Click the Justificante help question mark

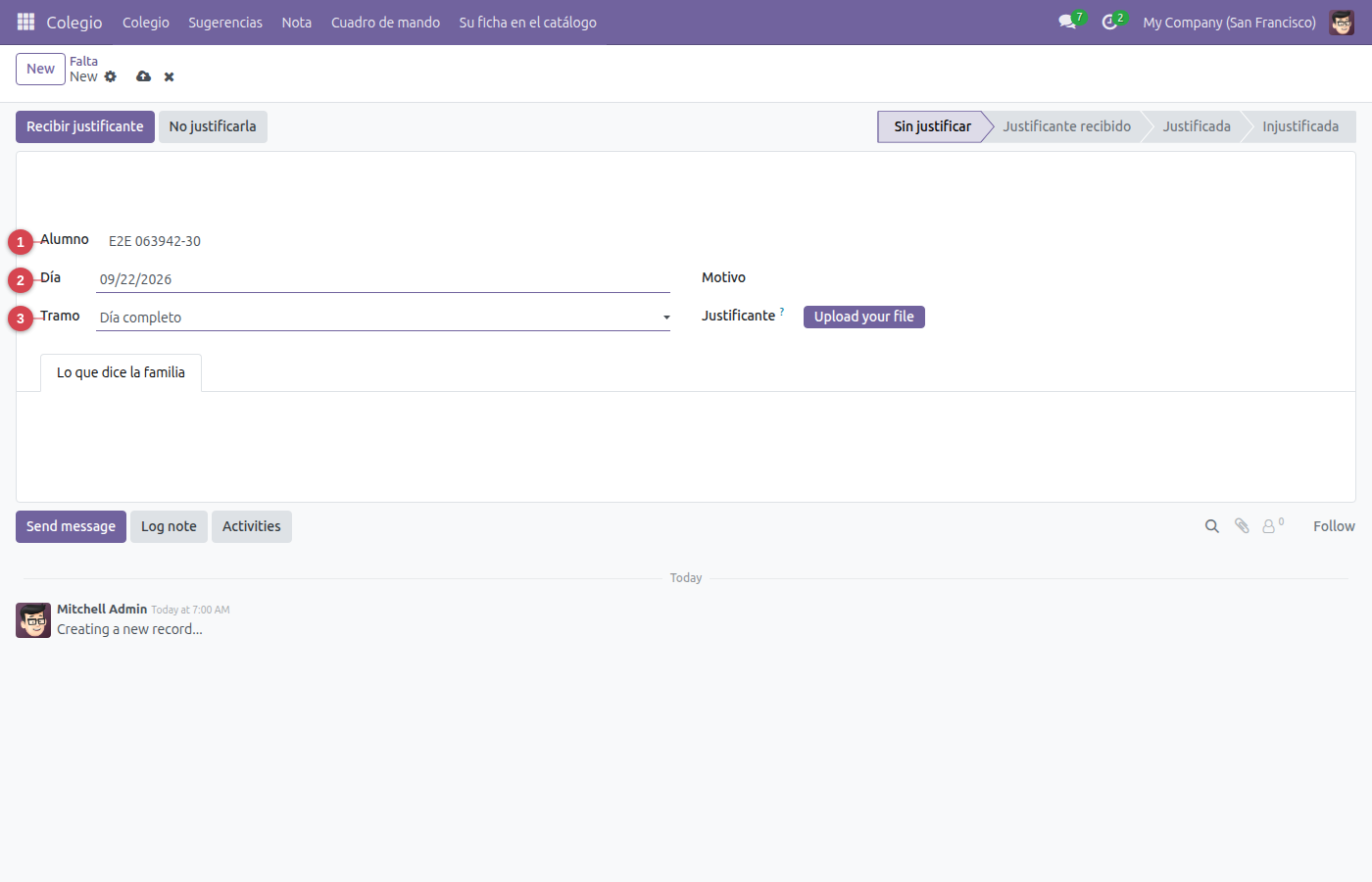pos(782,312)
